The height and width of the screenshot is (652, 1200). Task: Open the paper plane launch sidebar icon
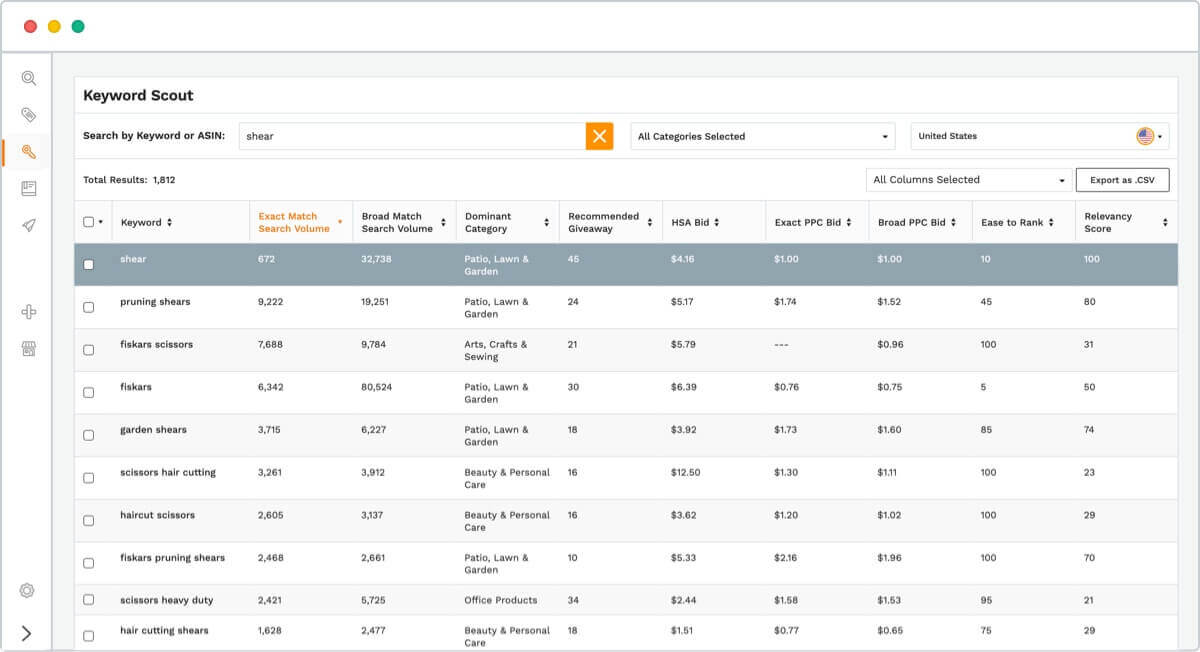click(29, 225)
